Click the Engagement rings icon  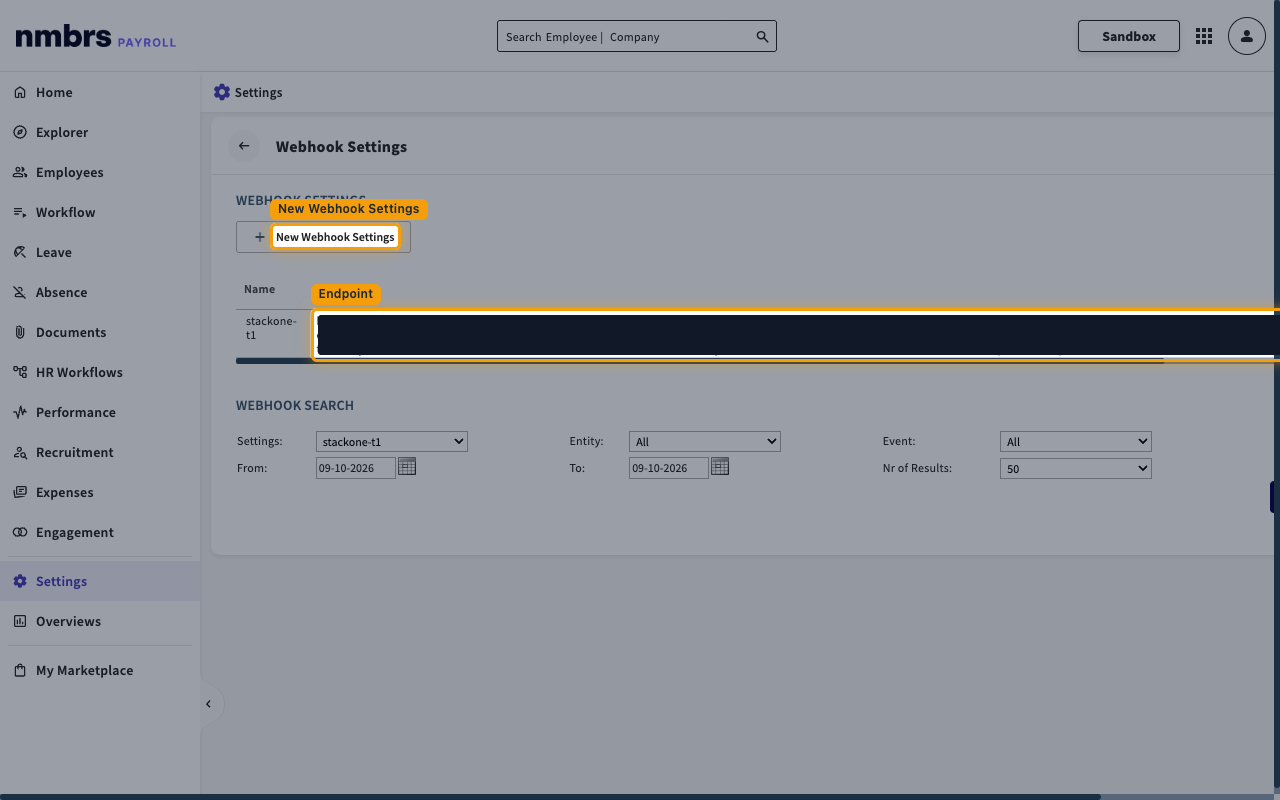click(20, 532)
